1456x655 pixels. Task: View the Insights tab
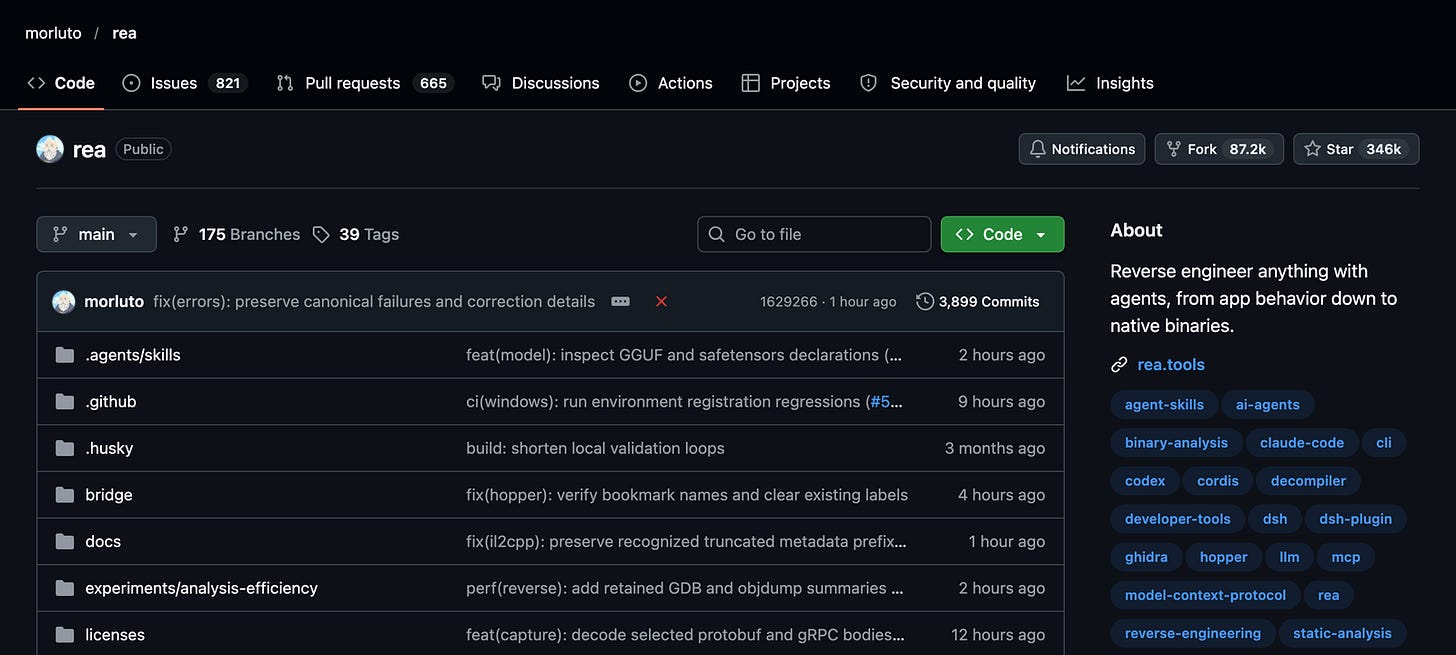click(x=1110, y=83)
